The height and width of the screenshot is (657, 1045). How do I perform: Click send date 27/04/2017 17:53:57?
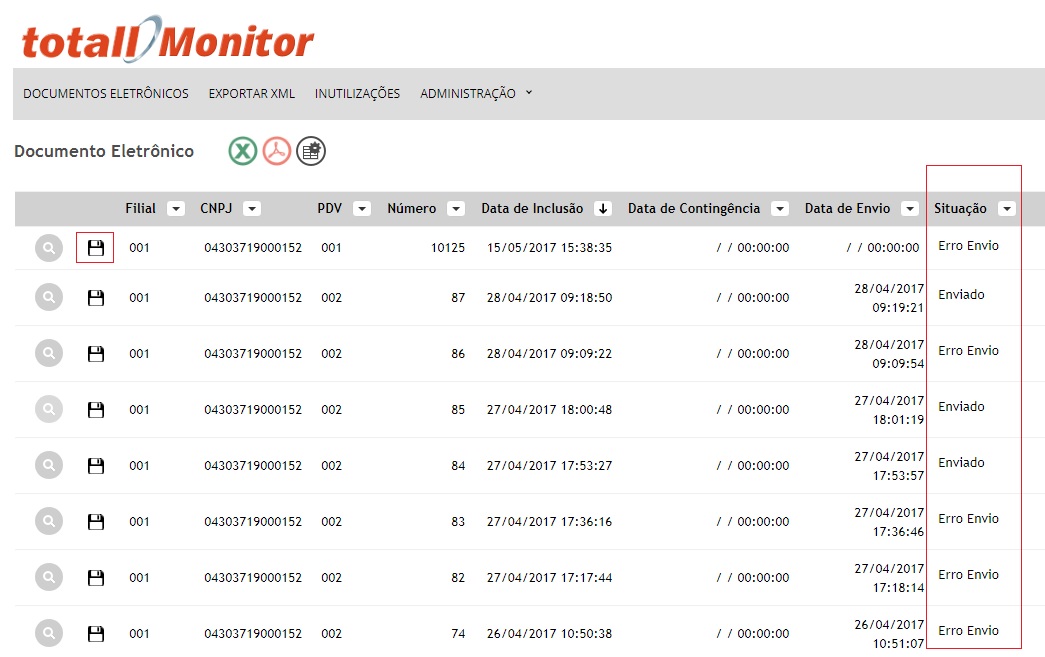coord(889,466)
